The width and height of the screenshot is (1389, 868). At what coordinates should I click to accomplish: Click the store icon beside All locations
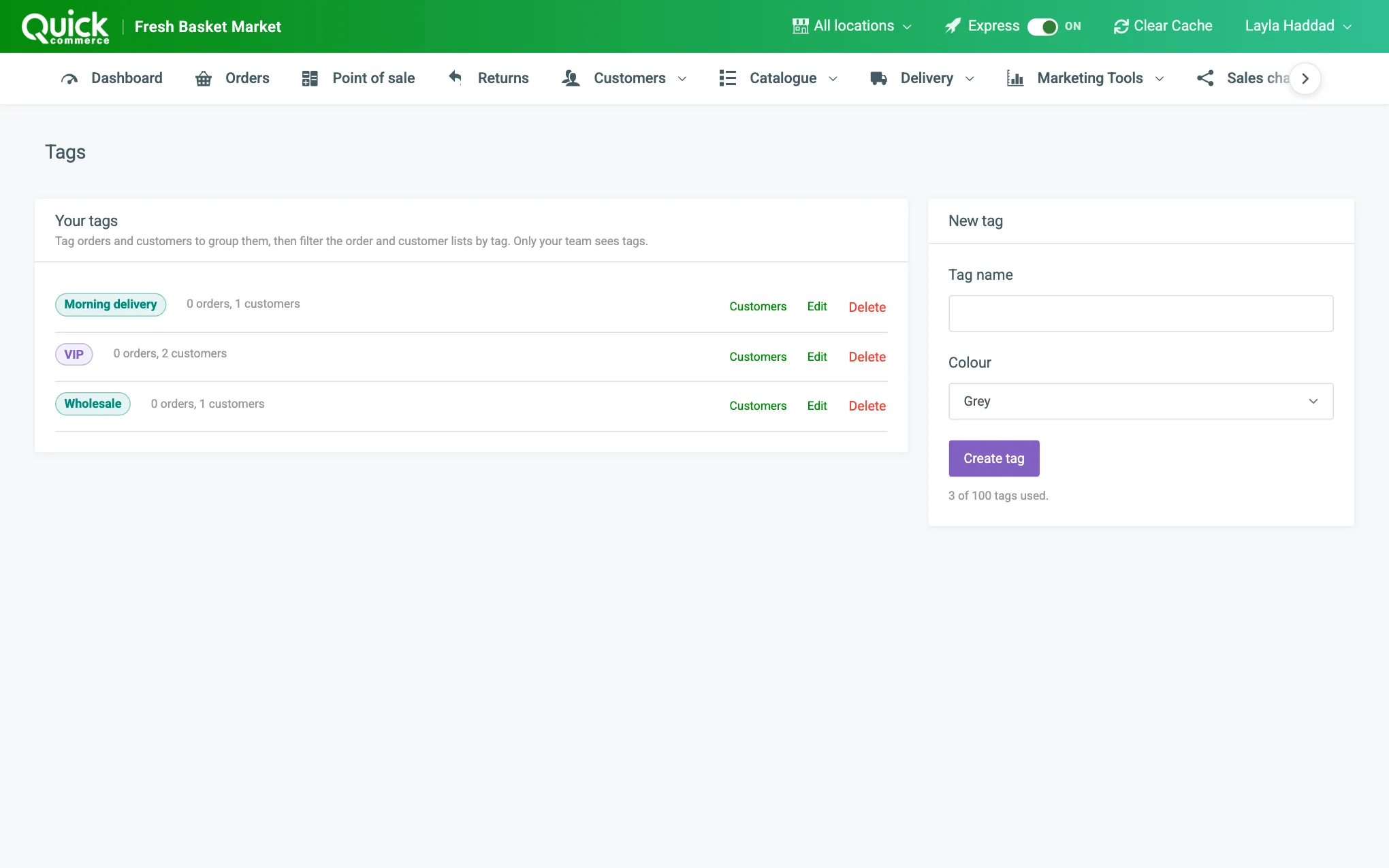point(801,26)
